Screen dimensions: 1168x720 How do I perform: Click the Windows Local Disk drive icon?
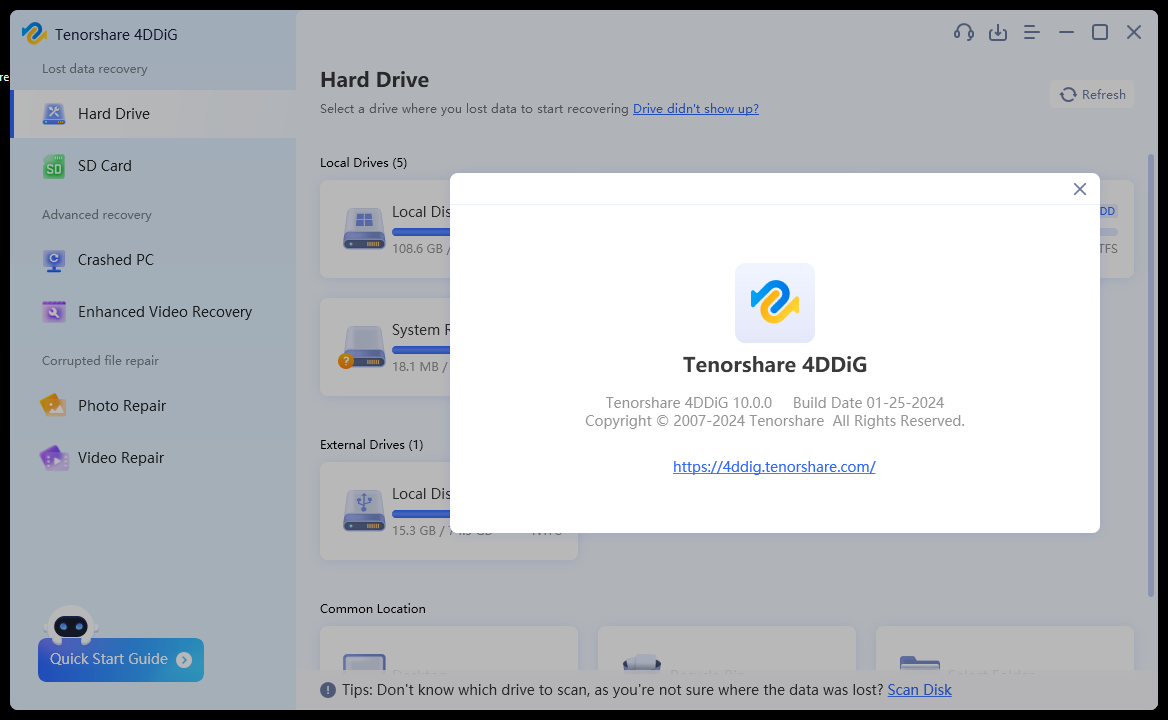(x=364, y=228)
